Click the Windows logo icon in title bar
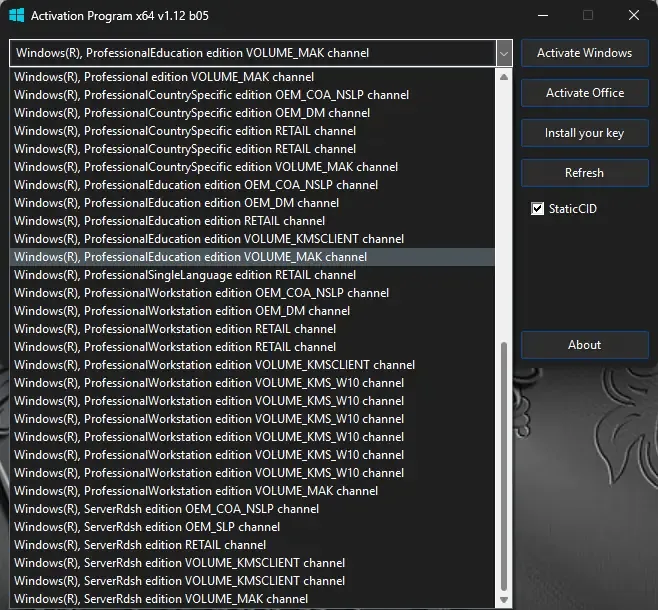 click(17, 16)
